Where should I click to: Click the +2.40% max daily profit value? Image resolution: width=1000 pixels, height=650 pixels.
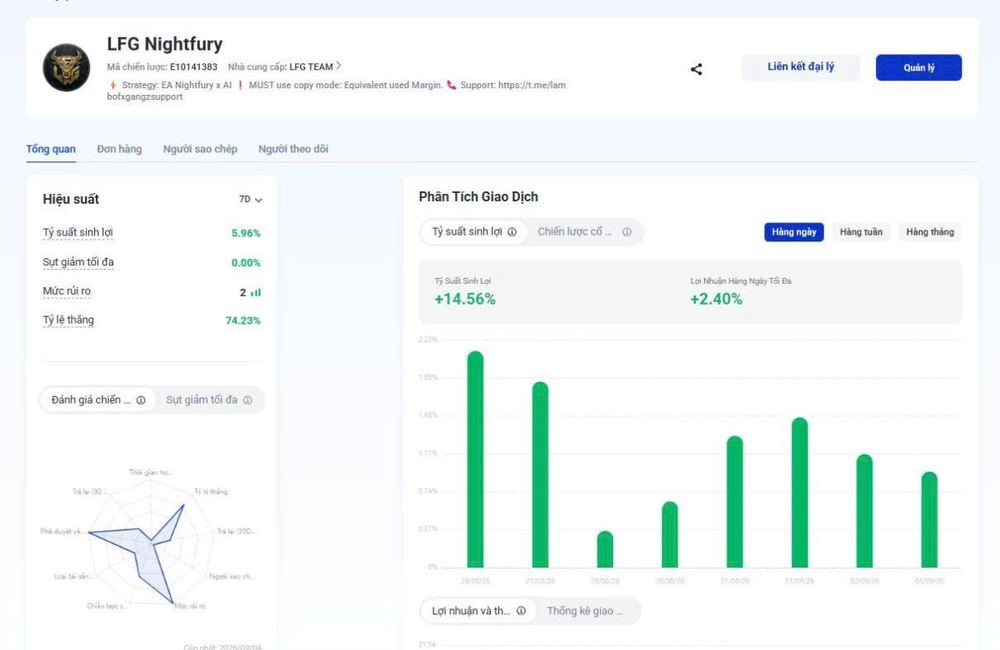tap(716, 299)
